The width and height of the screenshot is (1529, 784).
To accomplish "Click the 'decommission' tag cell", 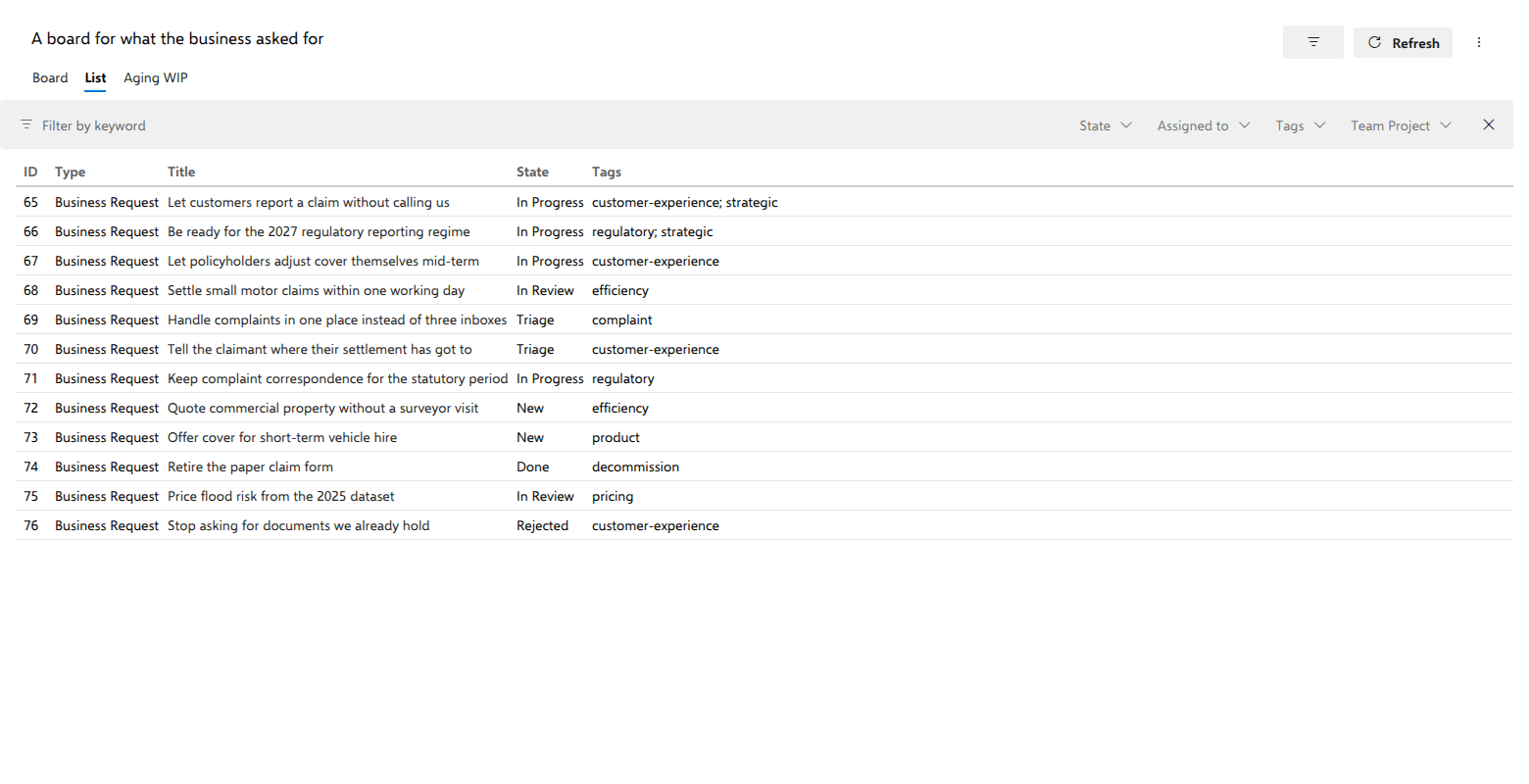I will (635, 466).
